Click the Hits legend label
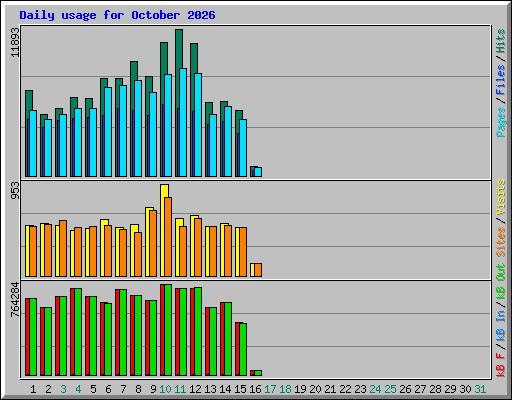This screenshot has width=512, height=400. click(x=501, y=41)
